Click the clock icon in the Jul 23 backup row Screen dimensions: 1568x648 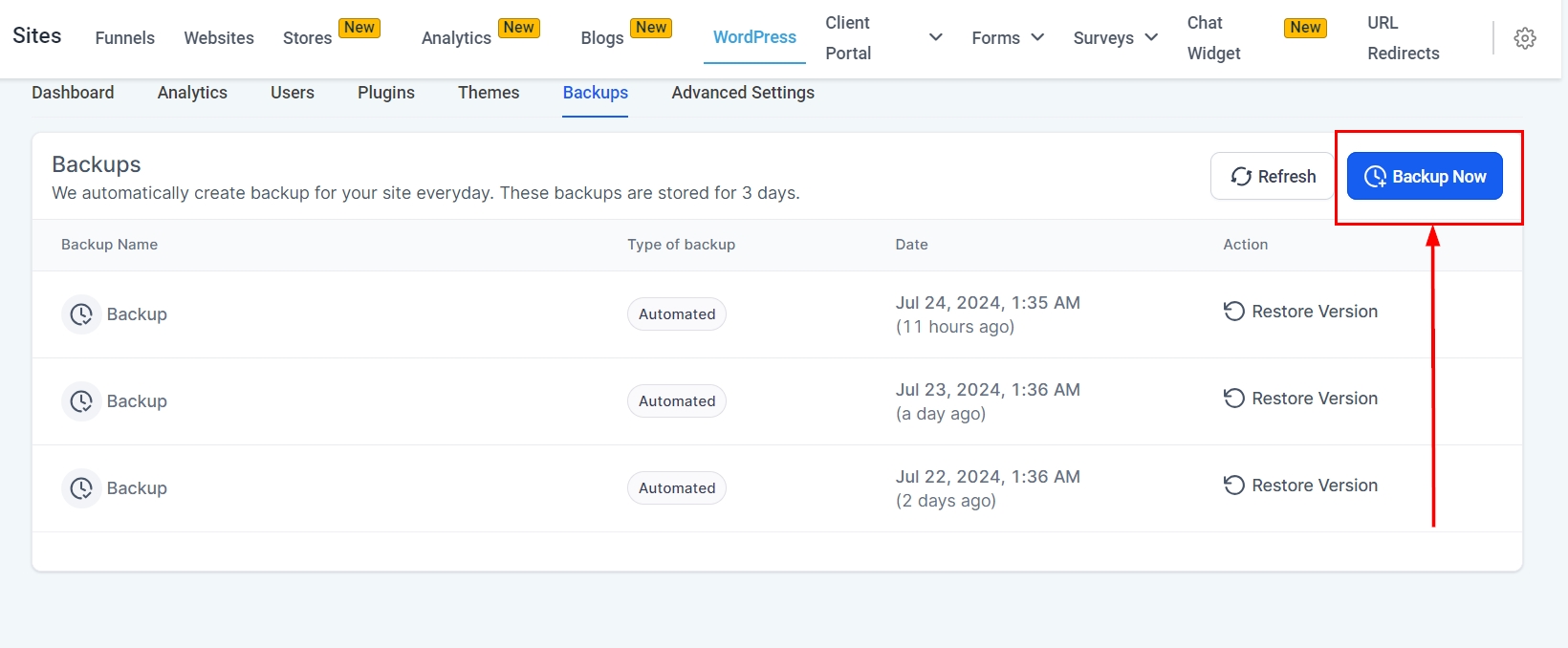81,401
